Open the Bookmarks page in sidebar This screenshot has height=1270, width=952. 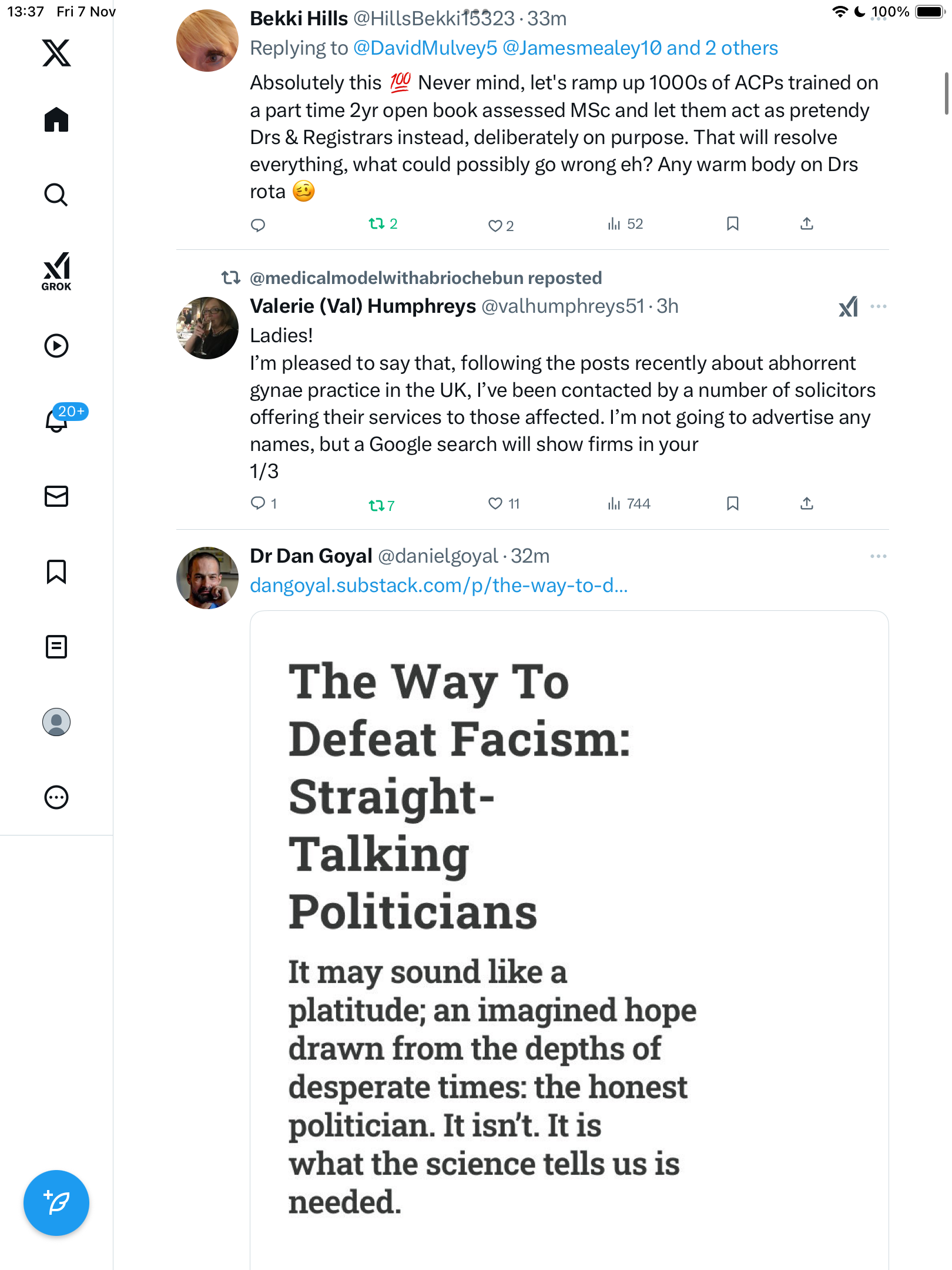click(x=56, y=571)
